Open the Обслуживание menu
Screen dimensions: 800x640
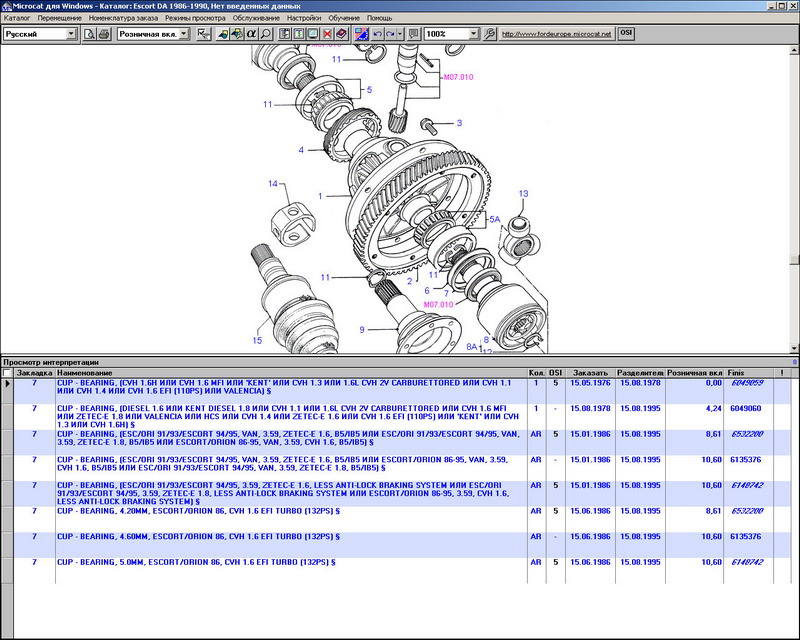256,18
